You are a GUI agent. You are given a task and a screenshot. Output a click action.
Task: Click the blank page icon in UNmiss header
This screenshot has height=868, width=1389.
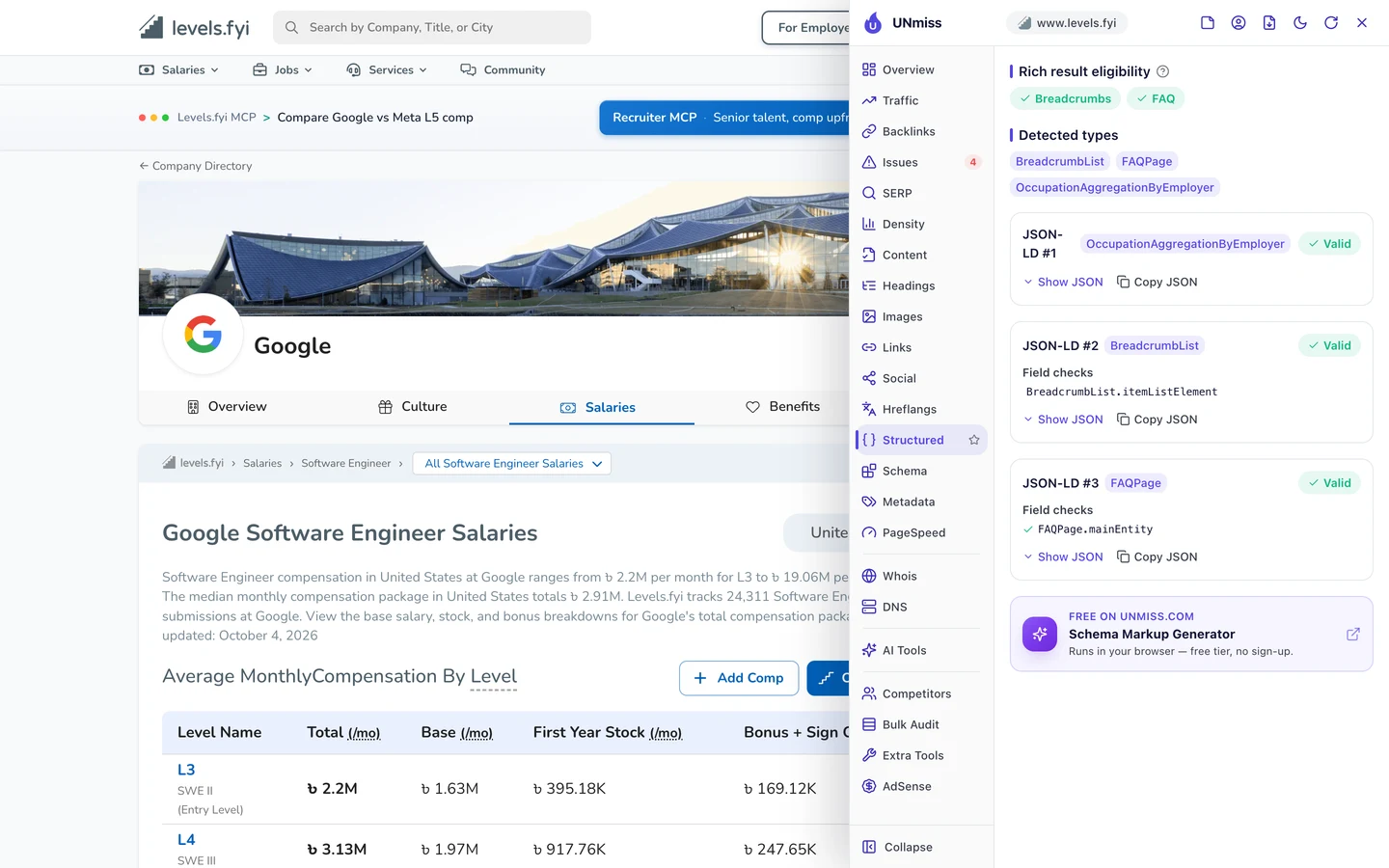tap(1208, 23)
